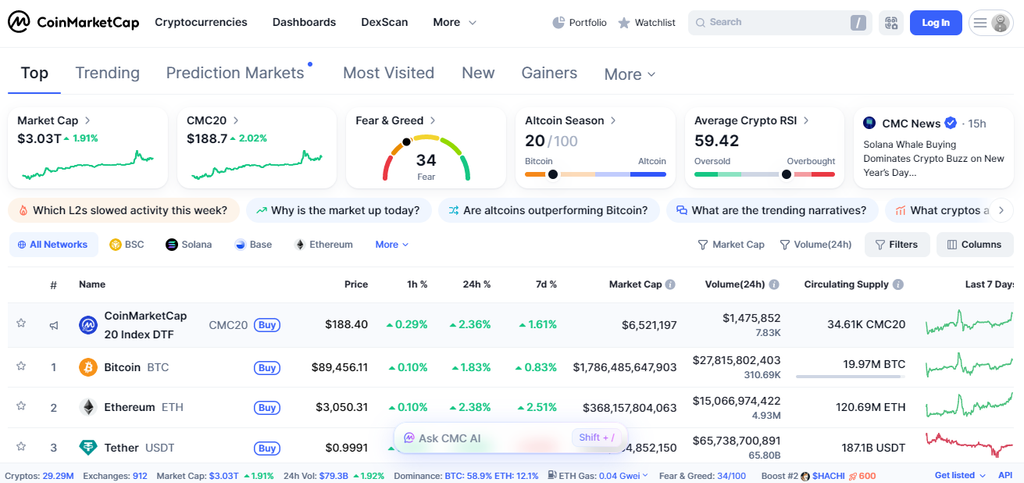Click Circulating Supply info icon
Viewport: 1024px width, 483px height.
click(898, 285)
